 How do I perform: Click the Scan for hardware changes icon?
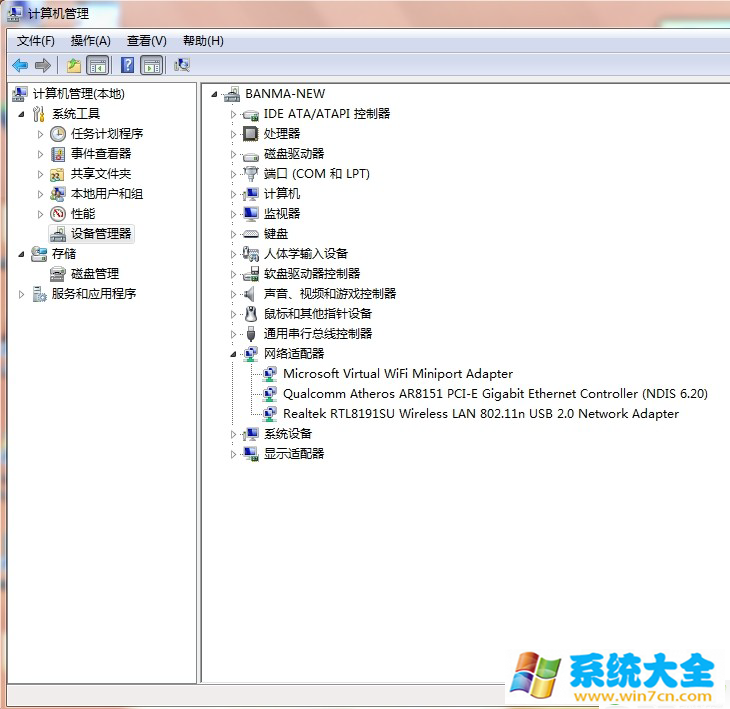point(182,65)
